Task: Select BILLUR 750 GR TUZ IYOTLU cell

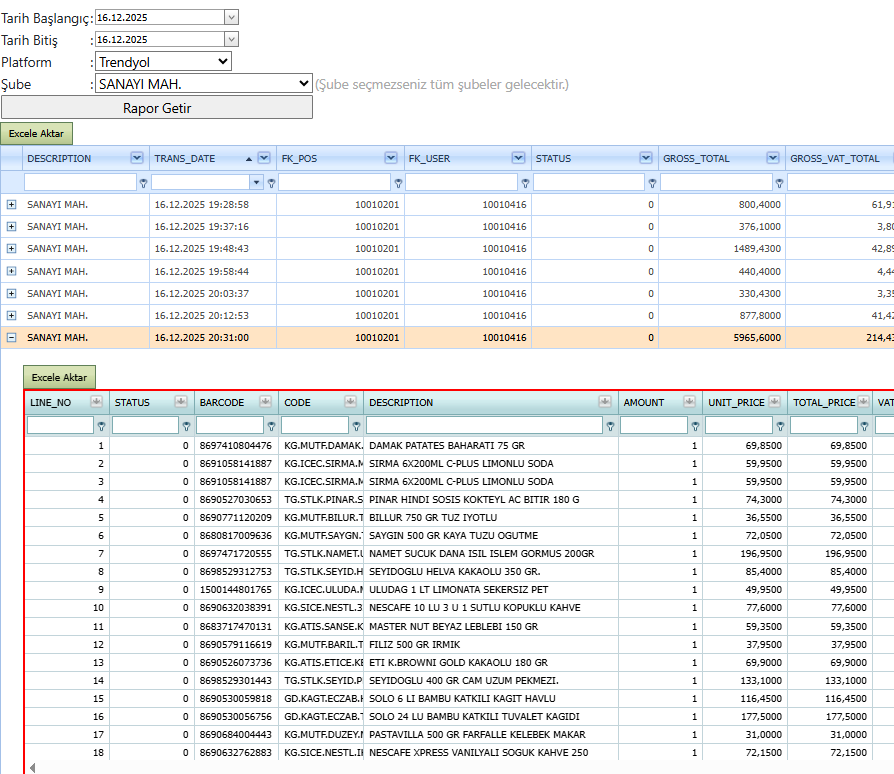Action: (x=490, y=518)
